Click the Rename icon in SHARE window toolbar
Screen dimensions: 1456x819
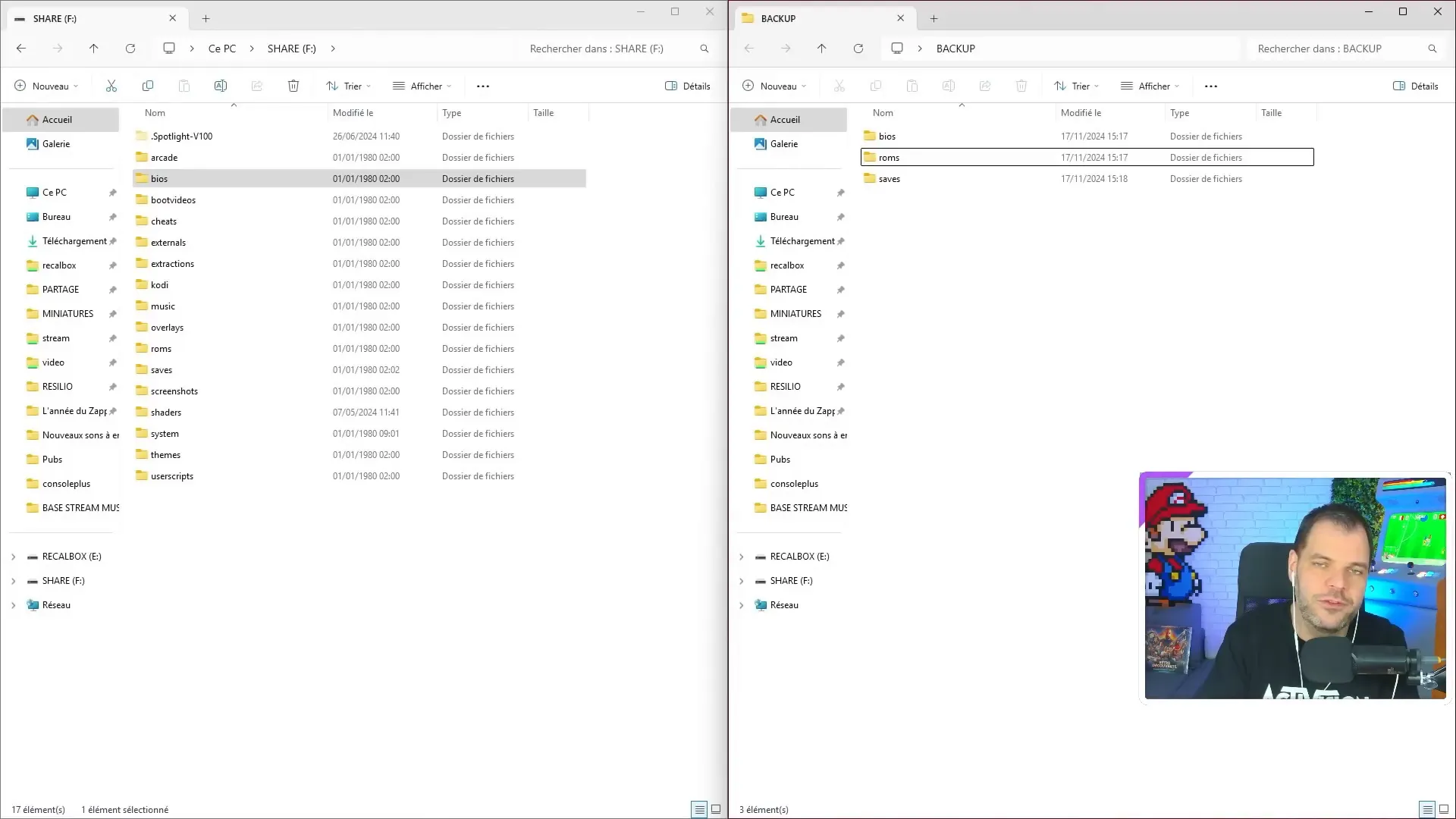point(221,86)
